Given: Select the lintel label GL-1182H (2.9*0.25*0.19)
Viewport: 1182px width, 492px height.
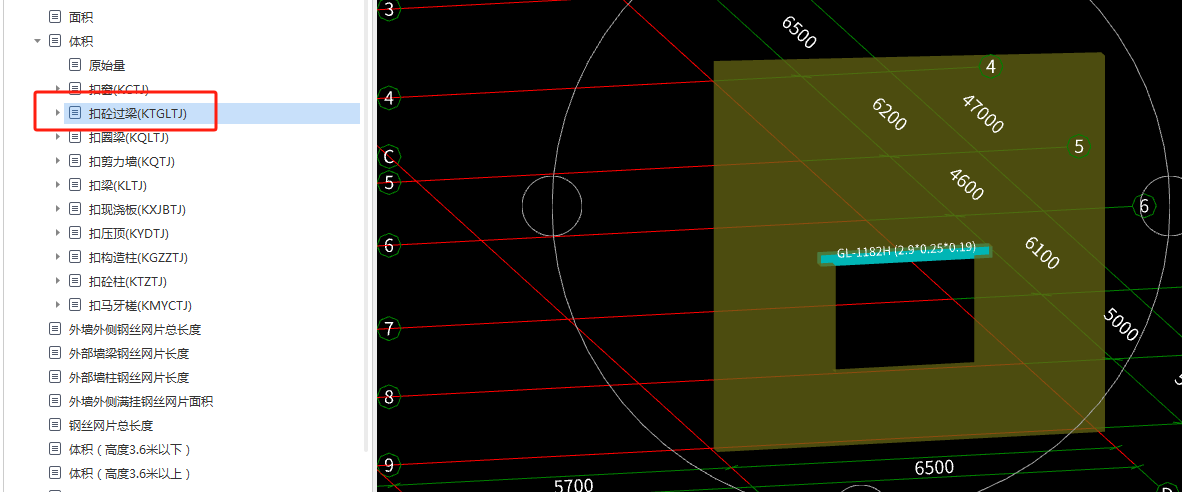Looking at the screenshot, I should point(906,250).
